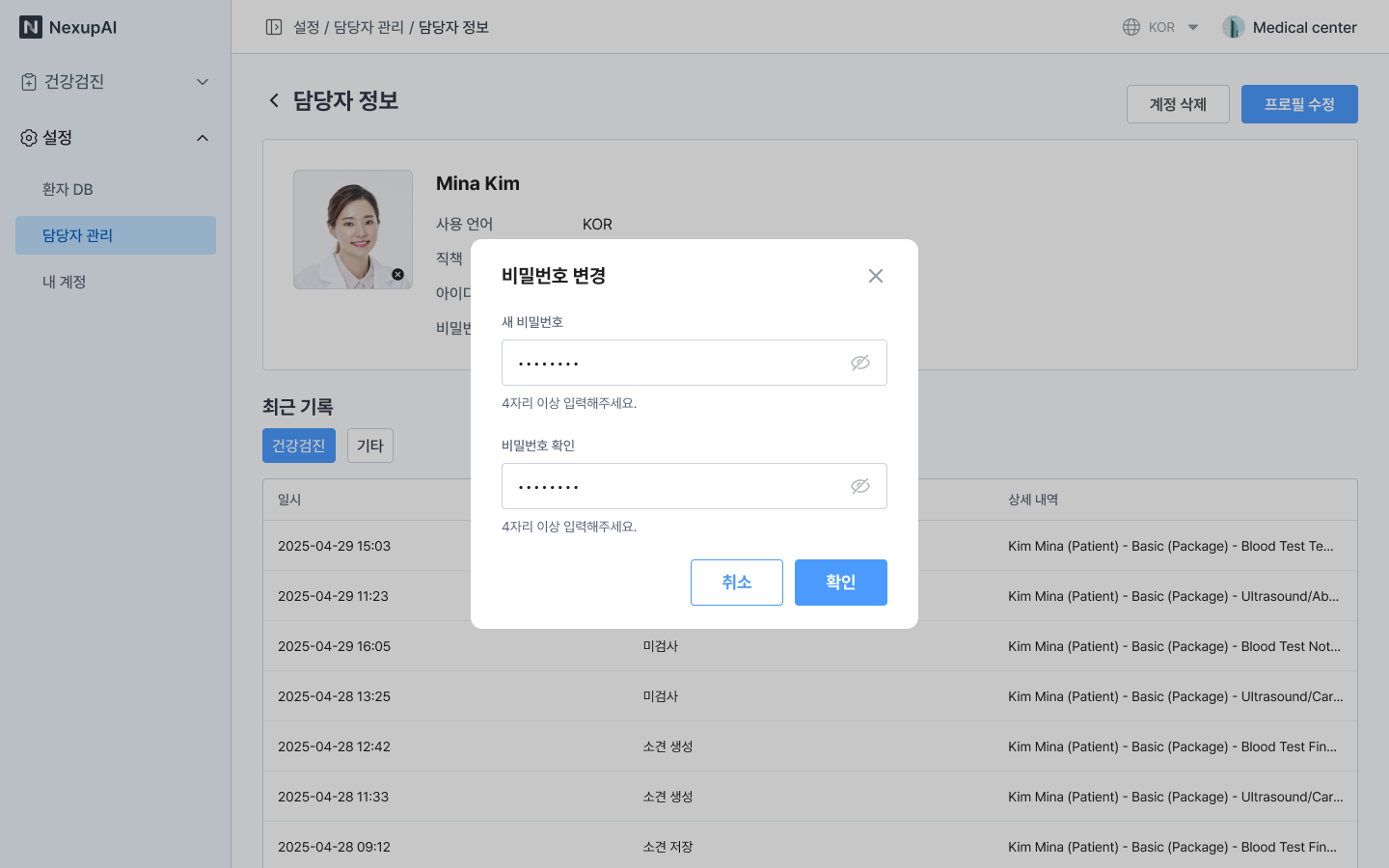The width and height of the screenshot is (1389, 868).
Task: Remove profile photo with small x icon
Action: pos(397,275)
